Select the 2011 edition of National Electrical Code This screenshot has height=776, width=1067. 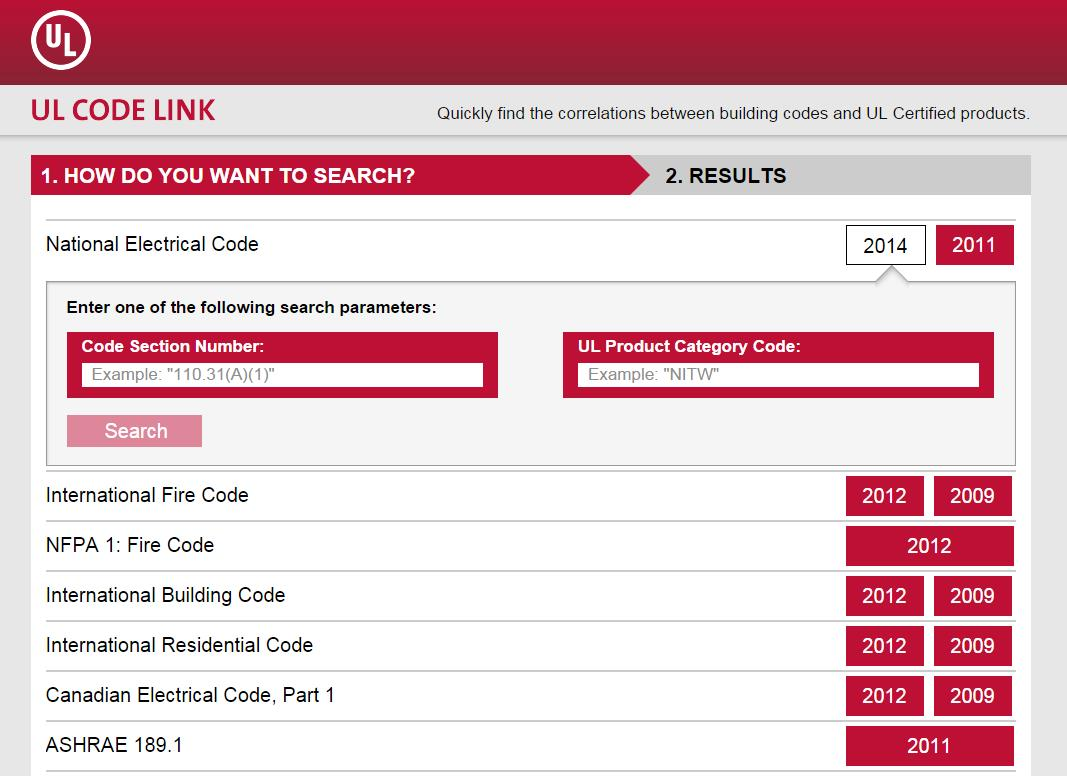point(975,244)
